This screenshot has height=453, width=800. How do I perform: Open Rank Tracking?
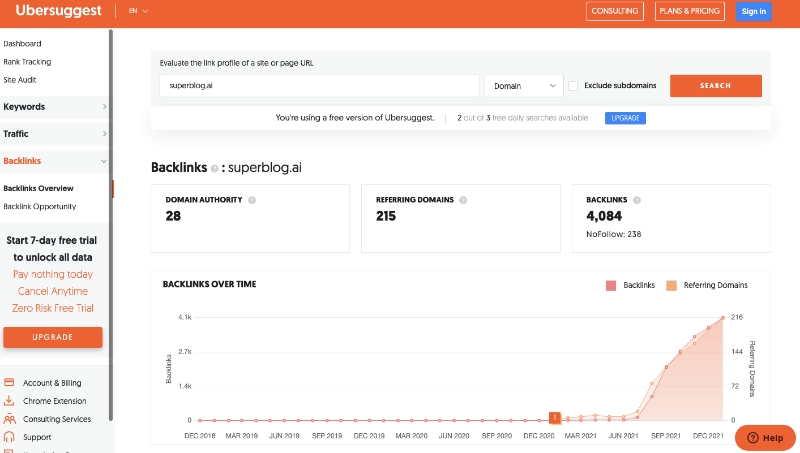click(x=27, y=62)
